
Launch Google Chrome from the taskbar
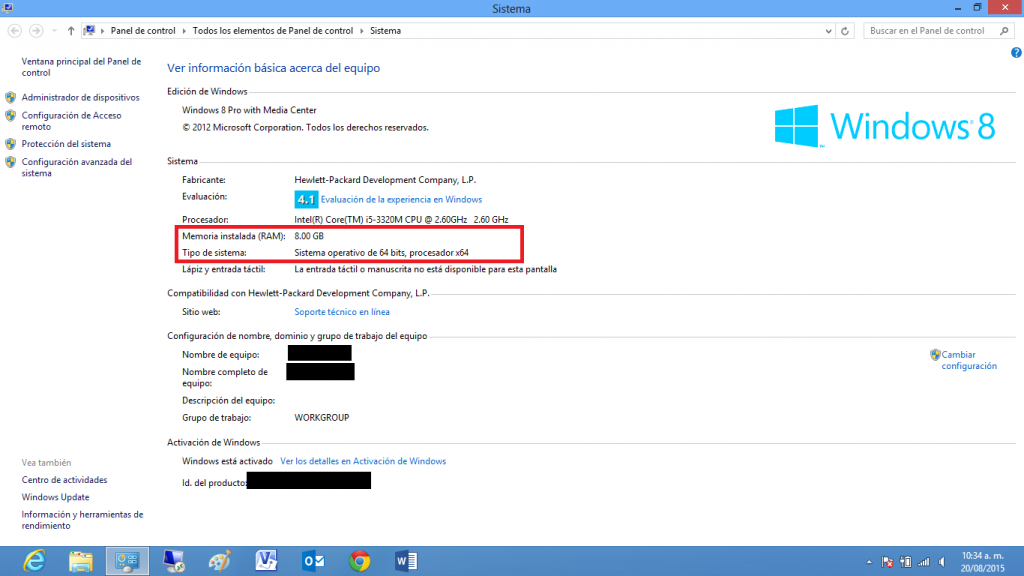[x=360, y=561]
